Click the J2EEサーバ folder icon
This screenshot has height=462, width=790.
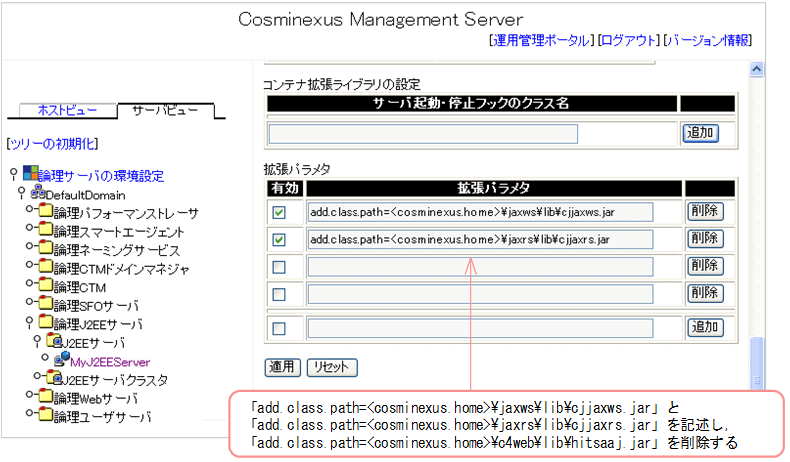(x=54, y=341)
